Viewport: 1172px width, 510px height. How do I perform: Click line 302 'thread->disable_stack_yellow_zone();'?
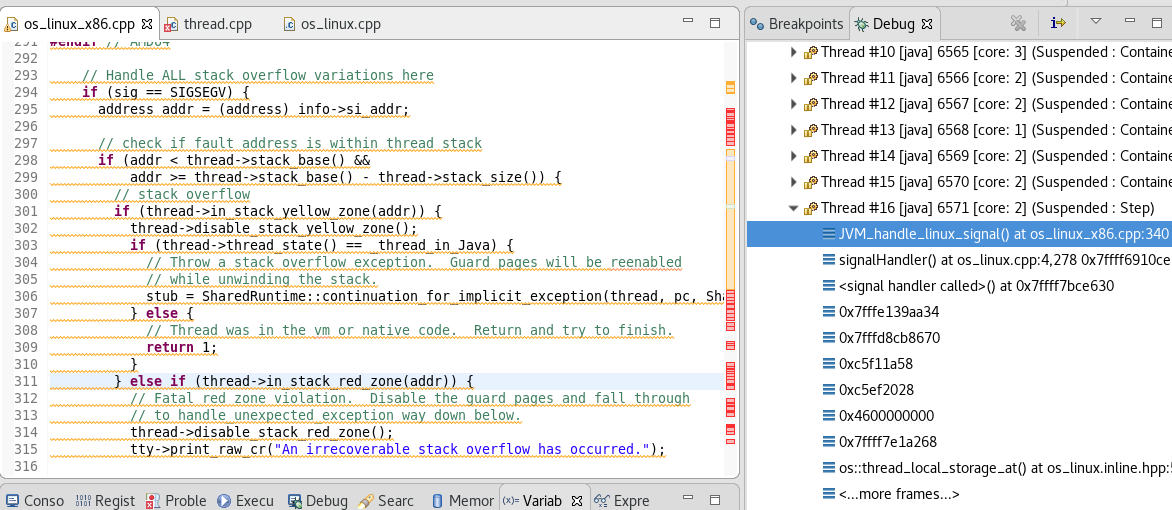(274, 228)
